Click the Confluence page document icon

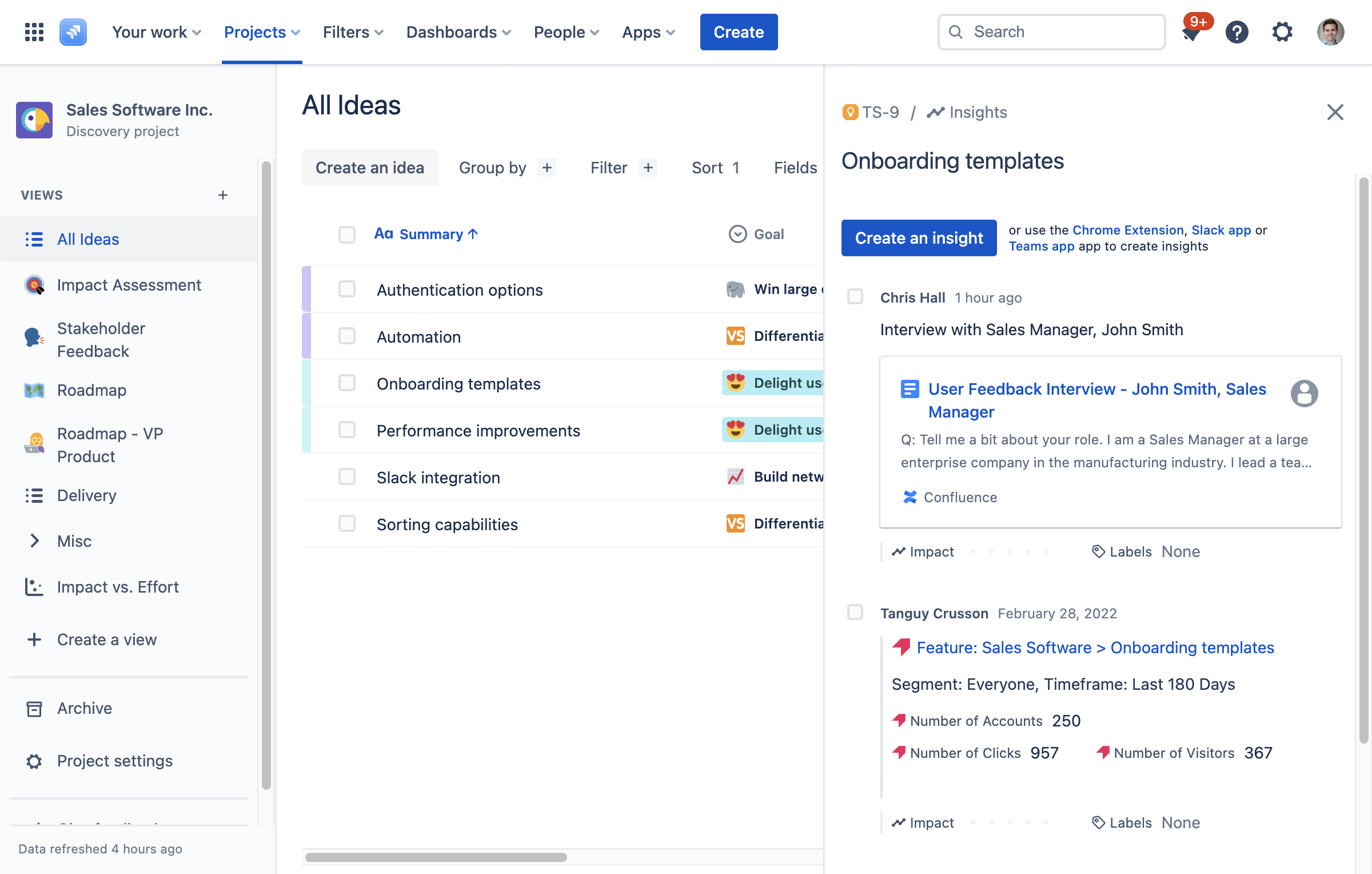(910, 389)
